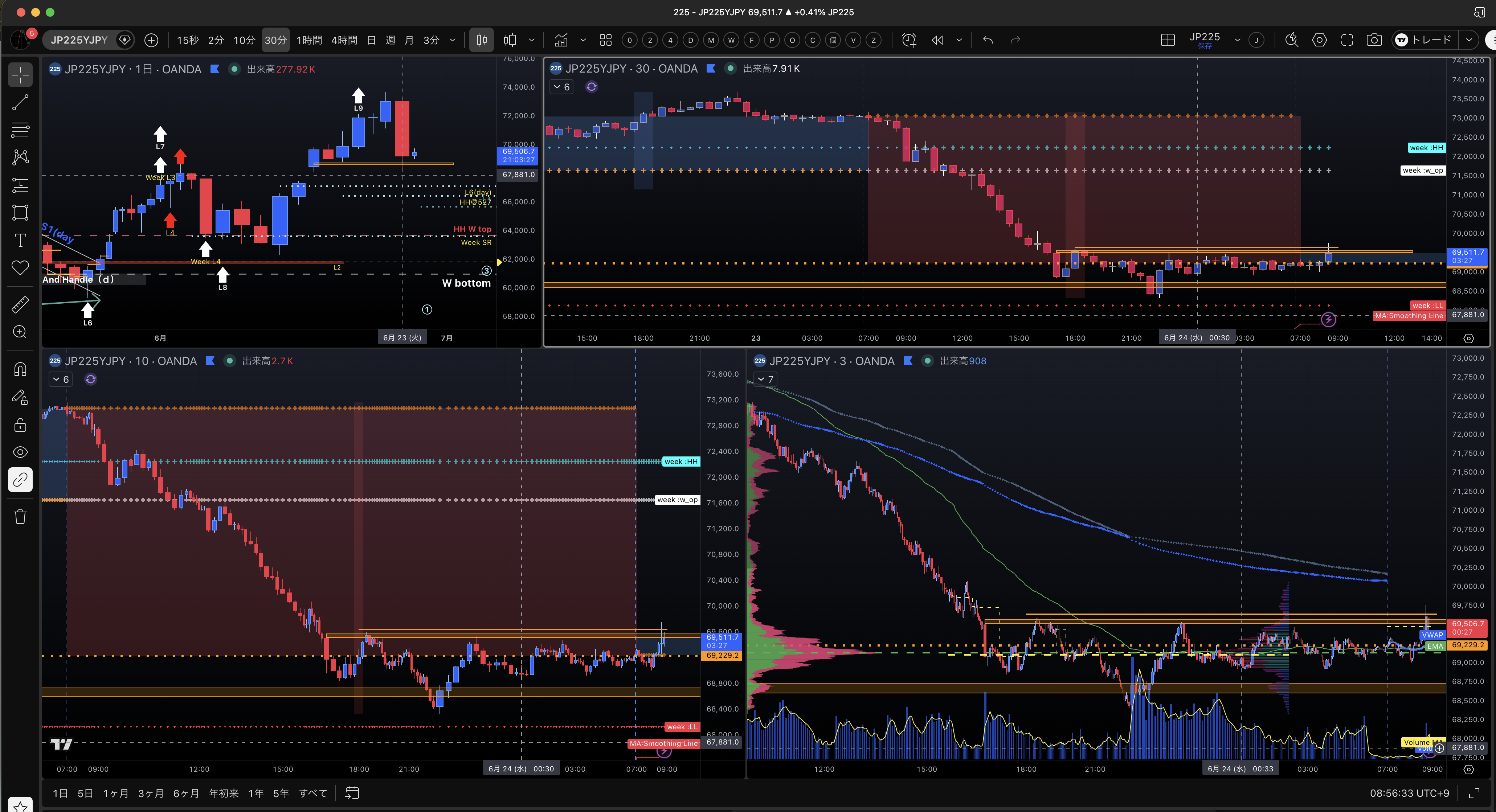Viewport: 1496px width, 812px height.
Task: Open quick search with the lightning magnifier
Action: (1292, 40)
